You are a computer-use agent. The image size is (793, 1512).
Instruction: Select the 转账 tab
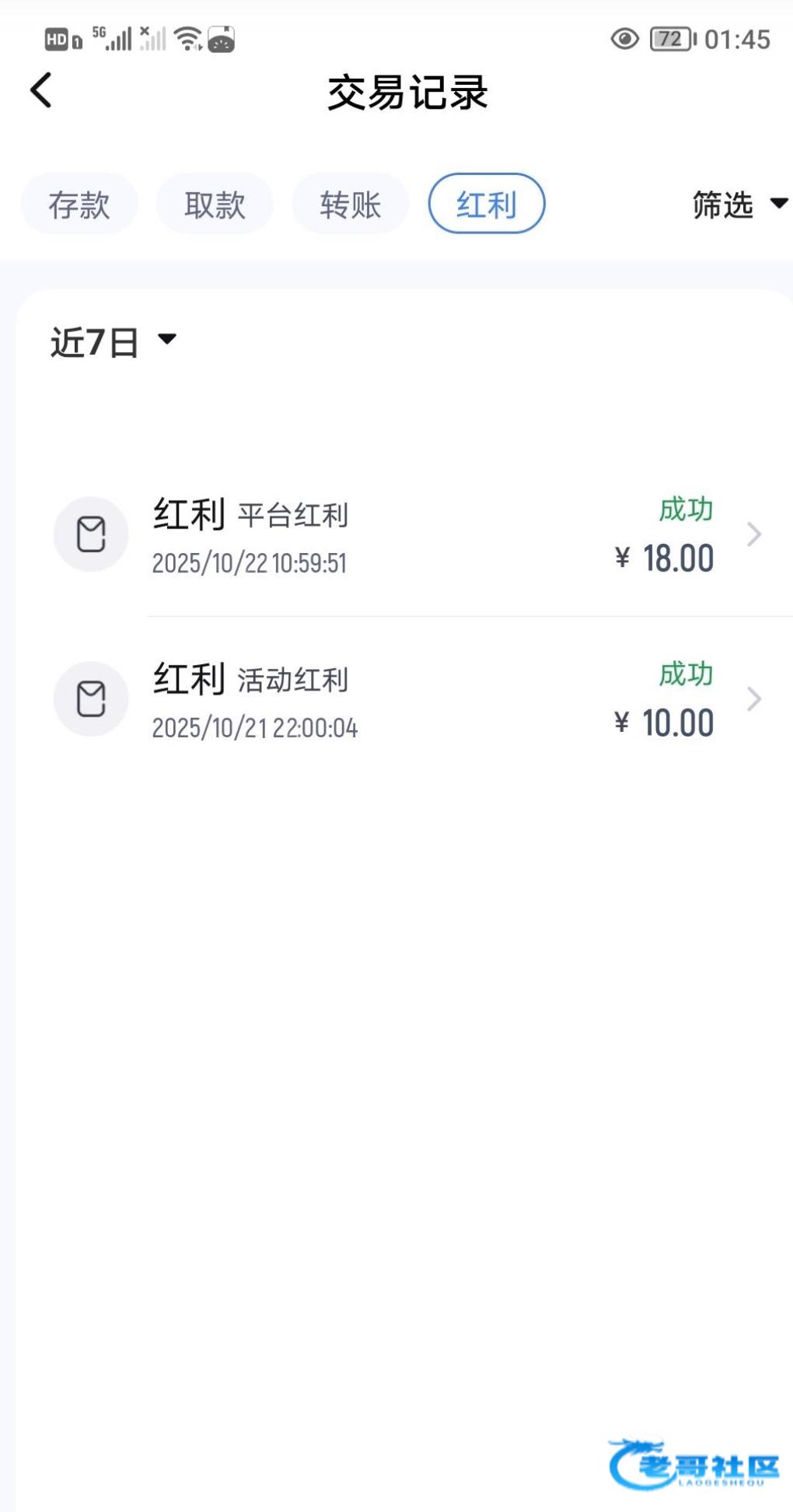pos(351,205)
